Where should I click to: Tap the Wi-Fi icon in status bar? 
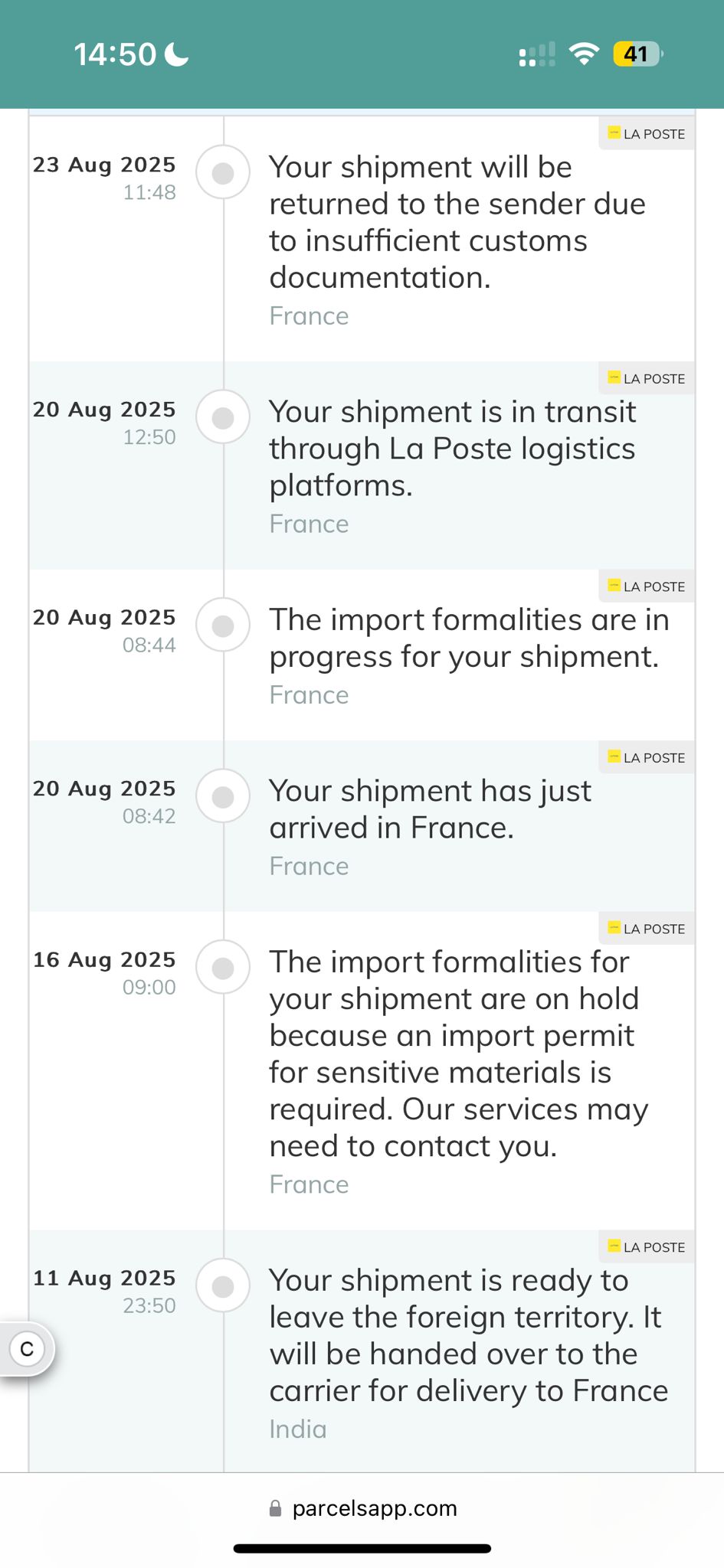pyautogui.click(x=584, y=54)
